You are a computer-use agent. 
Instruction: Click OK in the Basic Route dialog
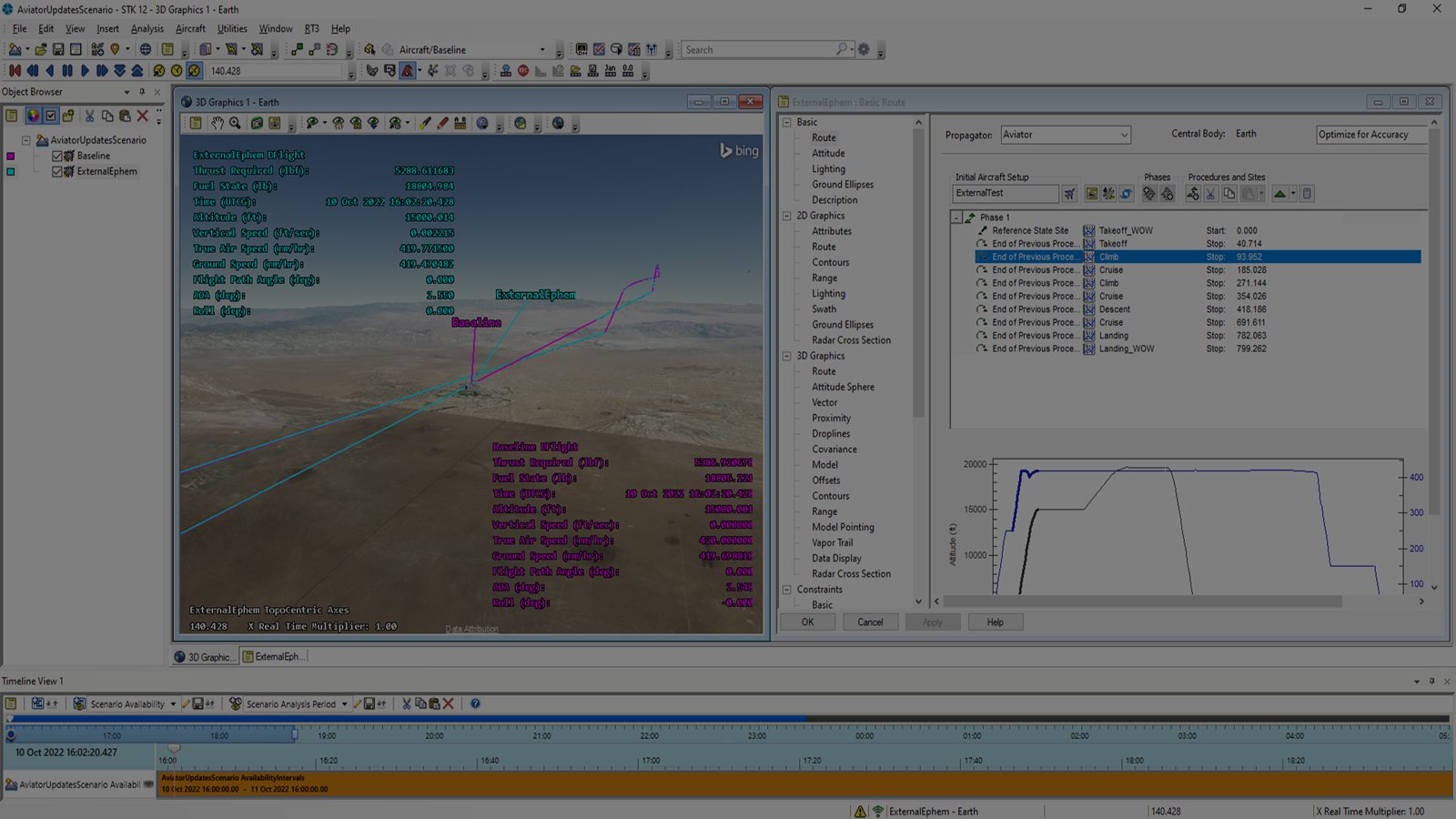pyautogui.click(x=807, y=622)
